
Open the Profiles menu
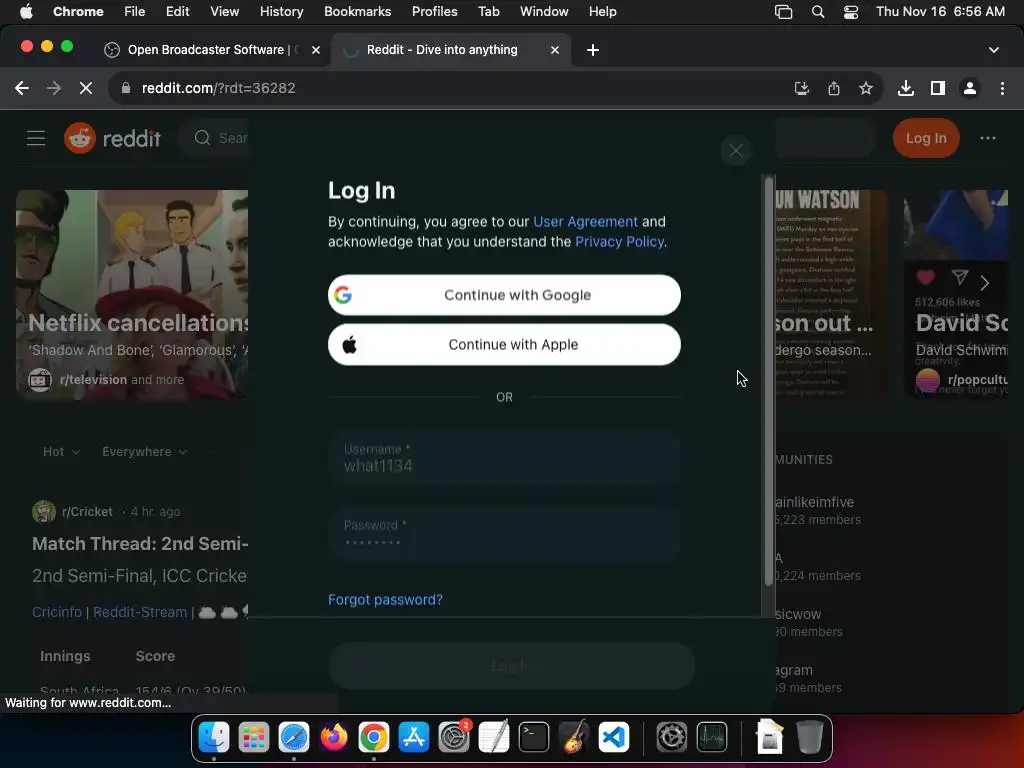434,12
